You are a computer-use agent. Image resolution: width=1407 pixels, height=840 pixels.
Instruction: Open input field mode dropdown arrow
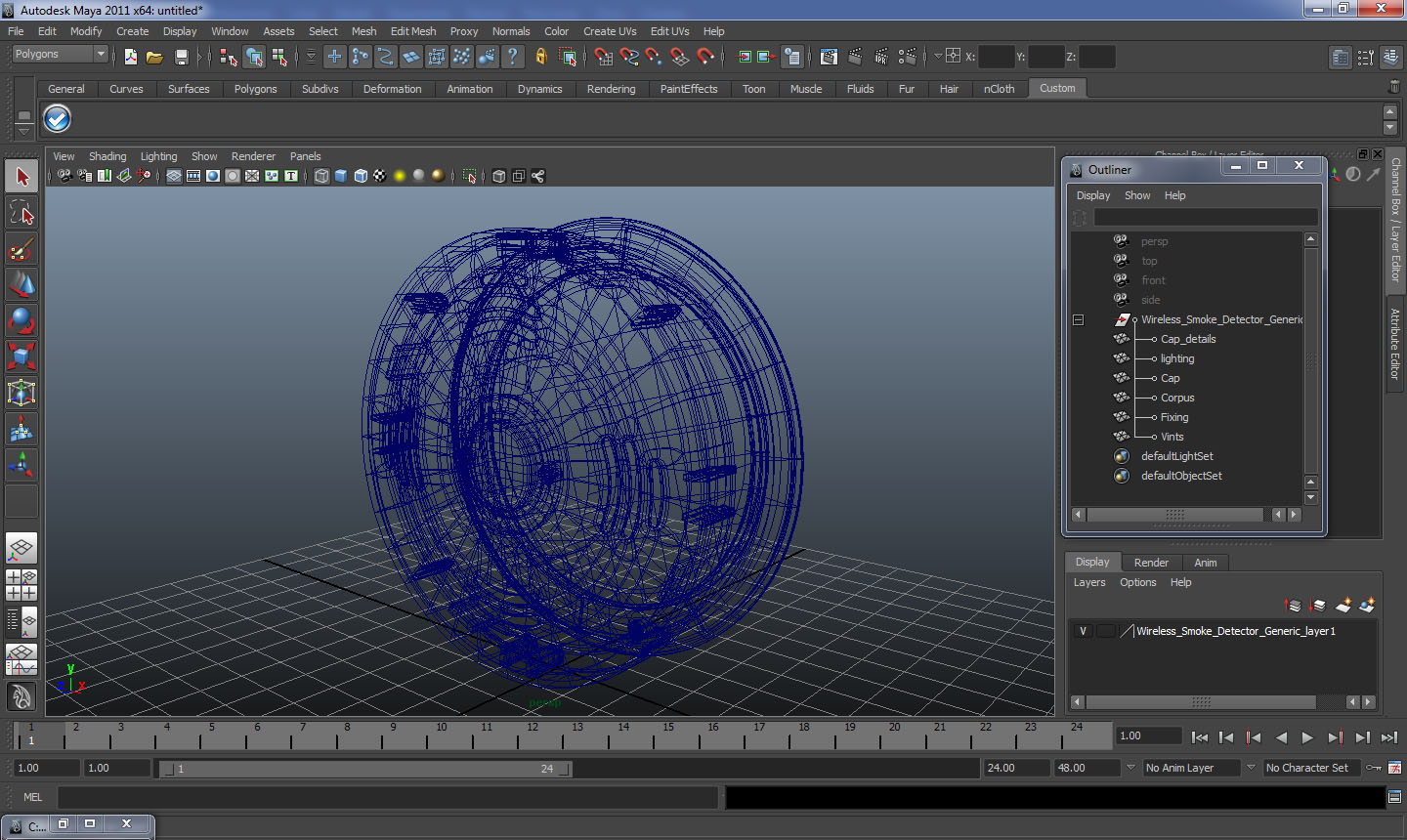938,57
